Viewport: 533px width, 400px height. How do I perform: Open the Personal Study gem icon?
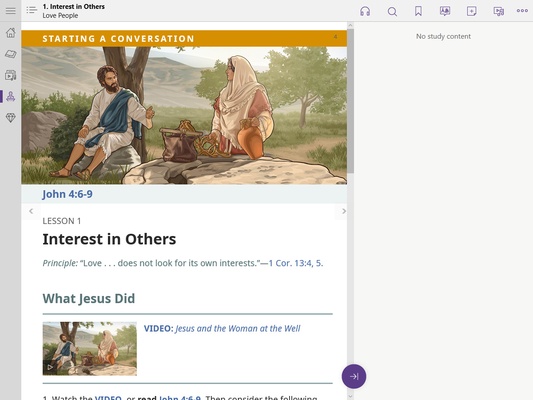[x=11, y=118]
